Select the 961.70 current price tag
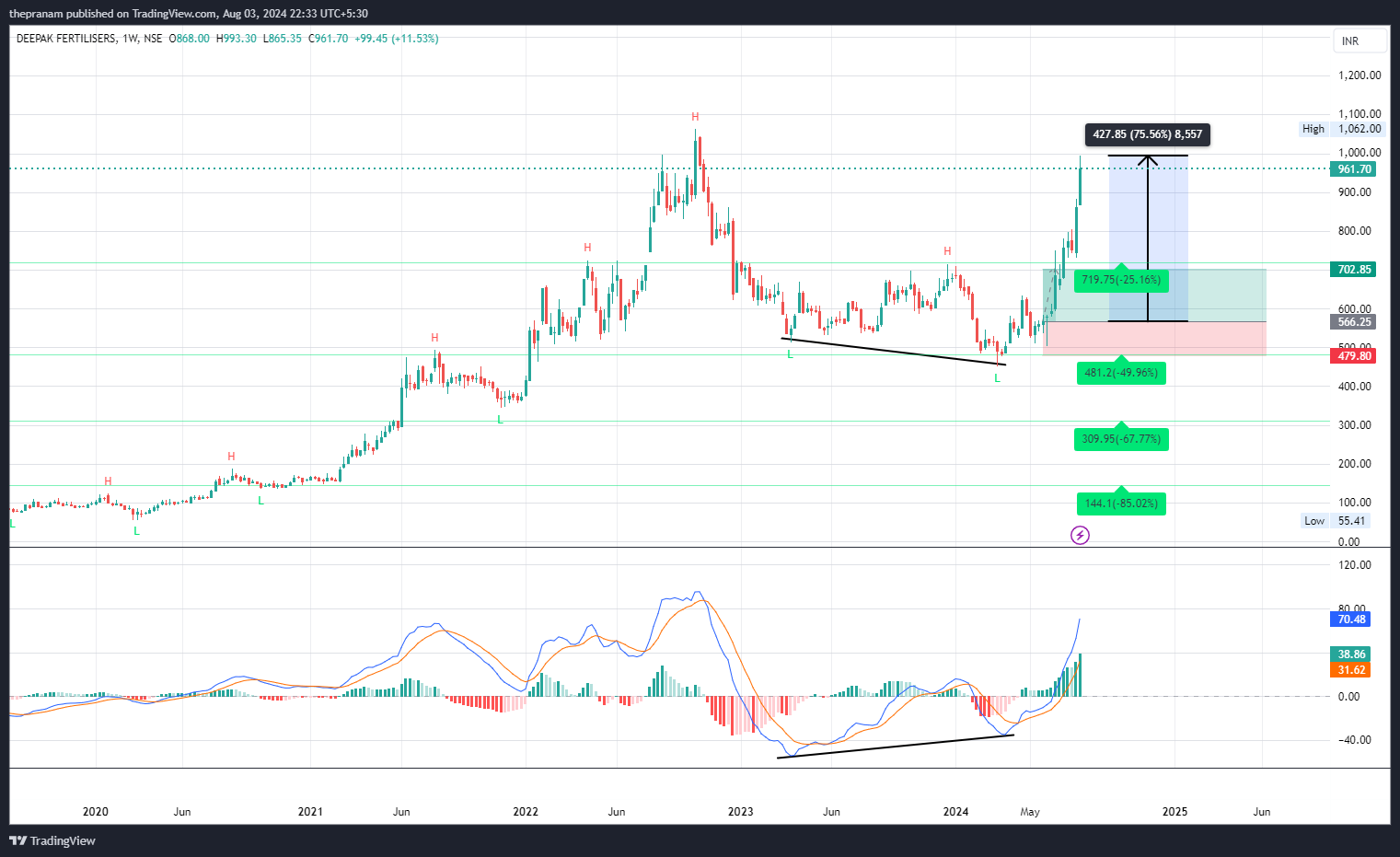1400x857 pixels. pos(1354,169)
